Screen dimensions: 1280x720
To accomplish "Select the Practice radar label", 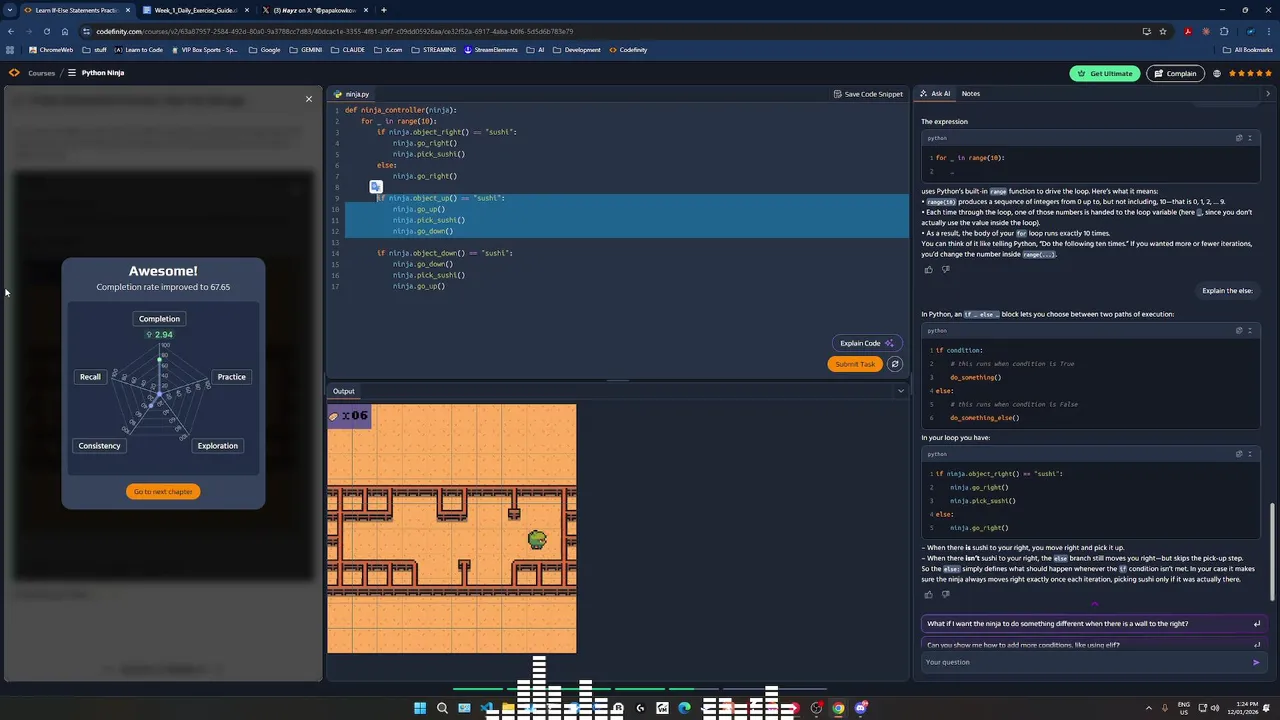I will pos(231,377).
